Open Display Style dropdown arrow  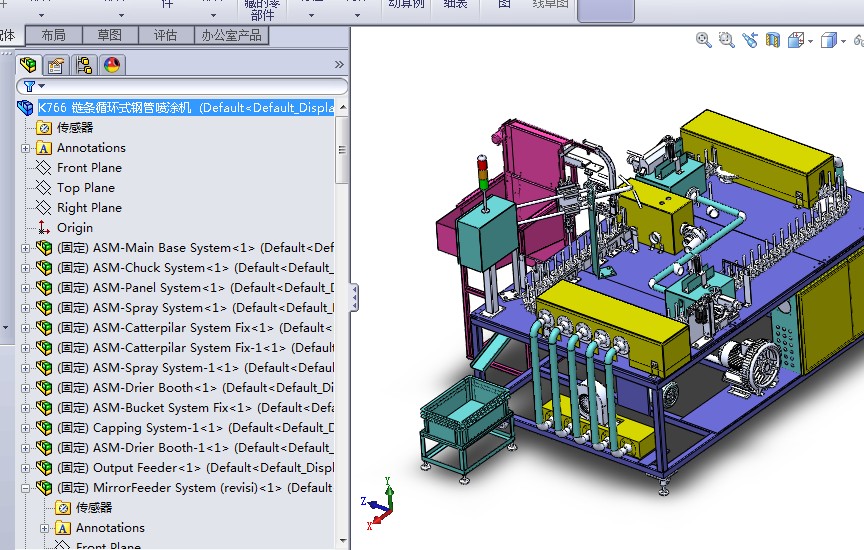[843, 41]
